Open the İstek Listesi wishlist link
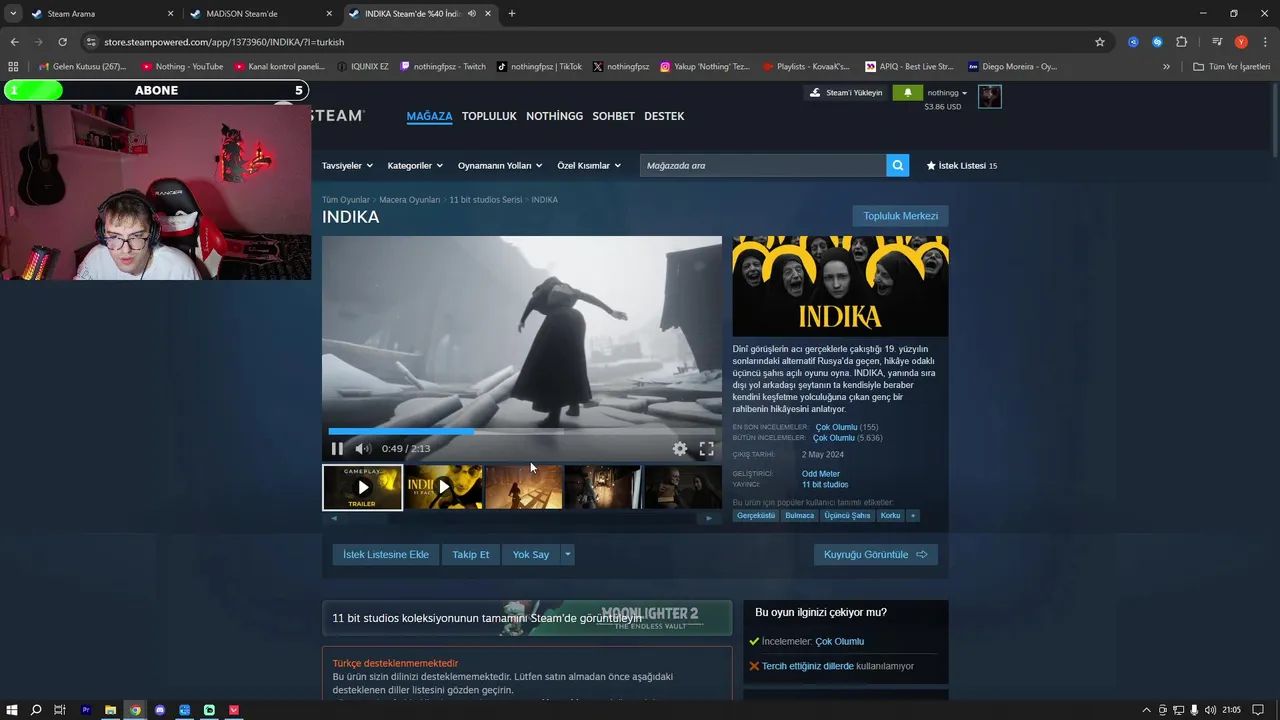 [962, 165]
